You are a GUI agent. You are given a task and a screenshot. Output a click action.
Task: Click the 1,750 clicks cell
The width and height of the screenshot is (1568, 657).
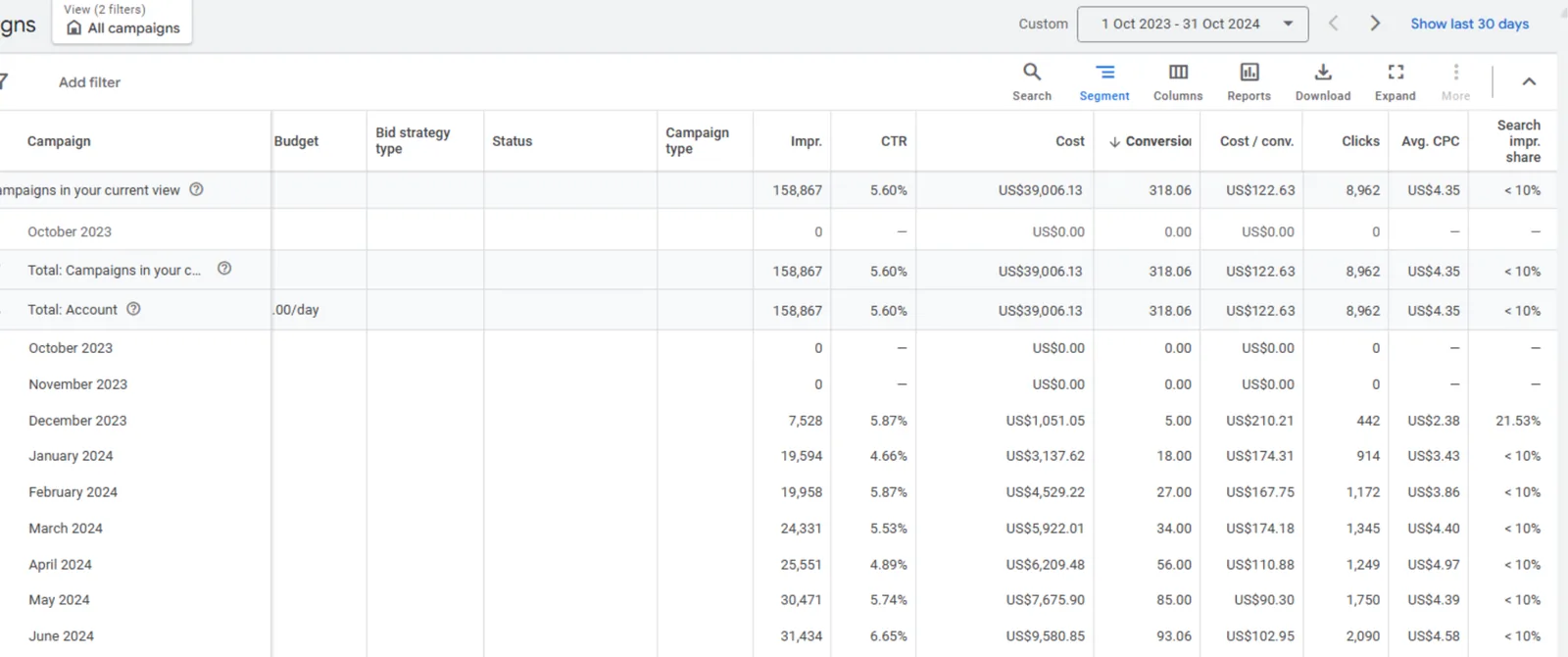(1363, 600)
